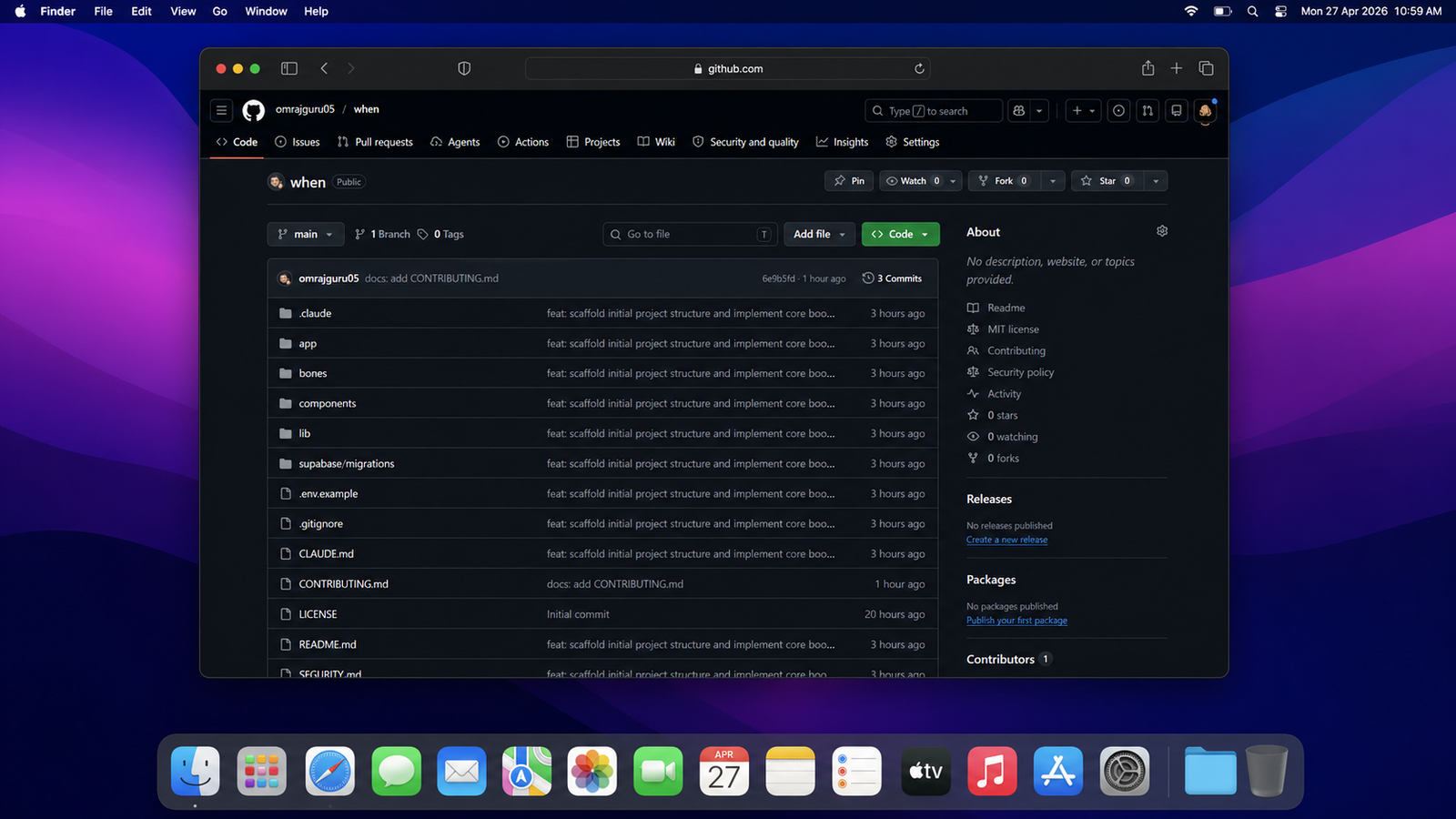
Task: Click the github.com address bar
Action: click(x=728, y=68)
